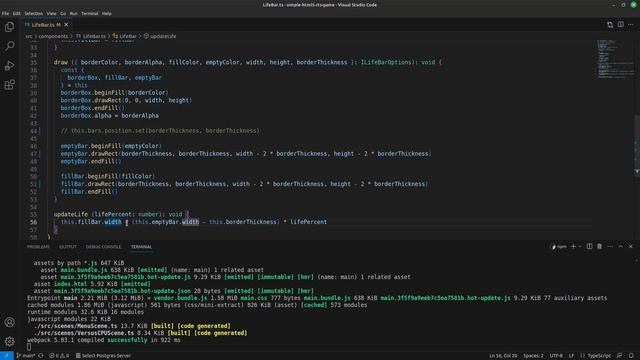The image size is (640, 360).
Task: Click the src breadcrumb segment
Action: (29, 36)
